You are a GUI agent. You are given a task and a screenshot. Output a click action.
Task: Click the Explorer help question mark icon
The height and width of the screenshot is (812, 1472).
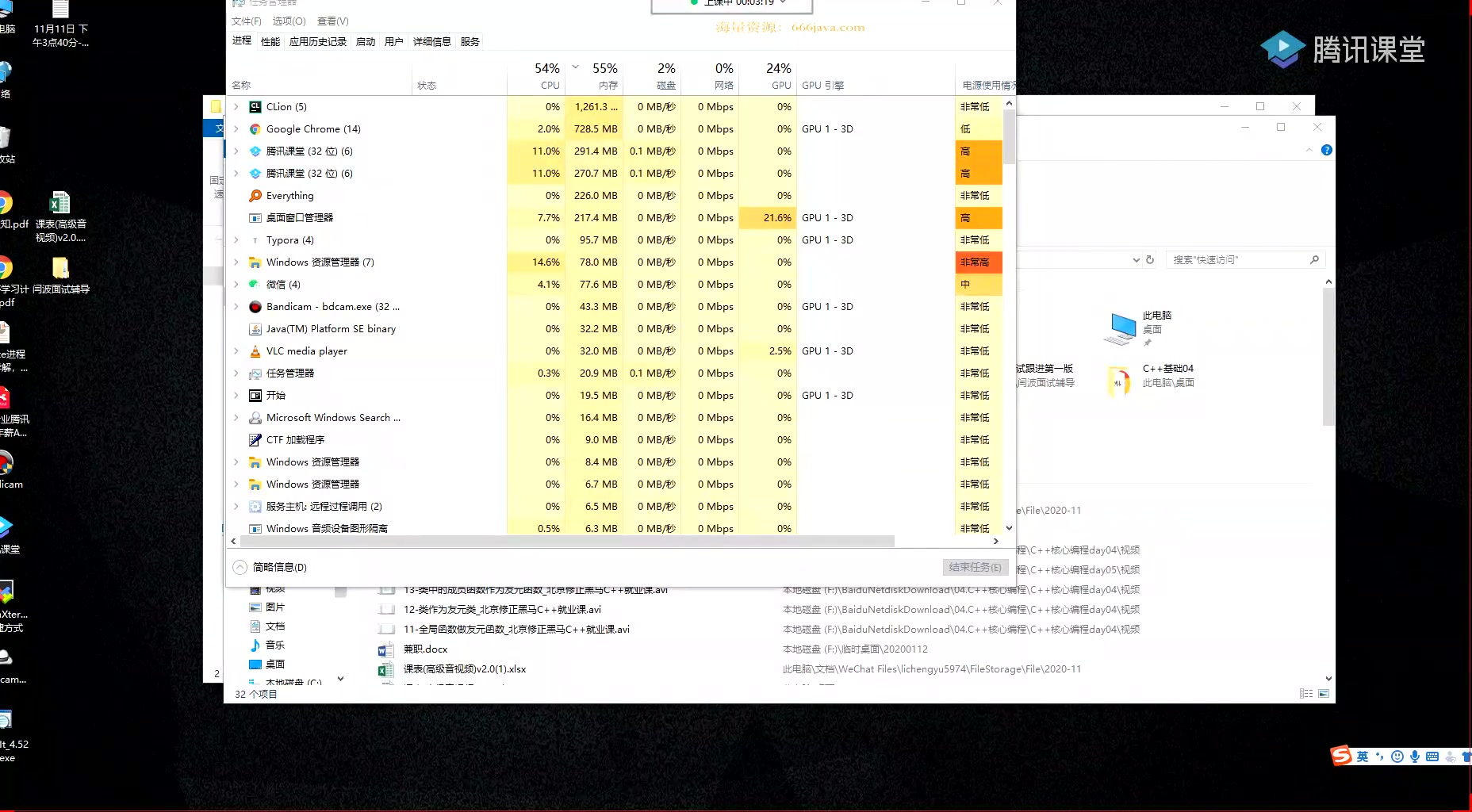pyautogui.click(x=1327, y=151)
